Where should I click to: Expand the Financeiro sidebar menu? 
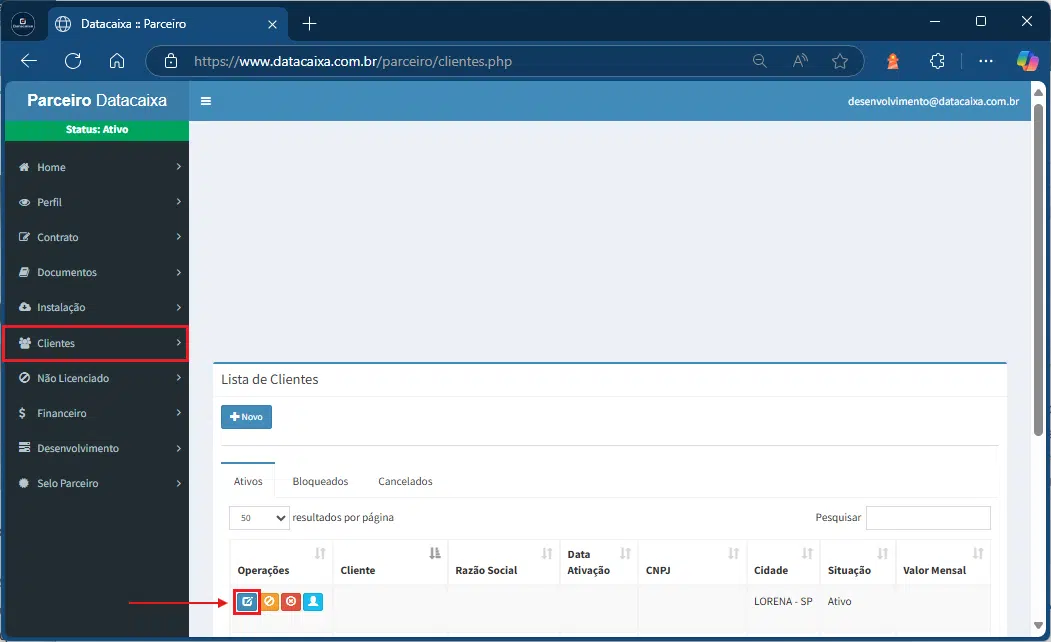tap(99, 413)
